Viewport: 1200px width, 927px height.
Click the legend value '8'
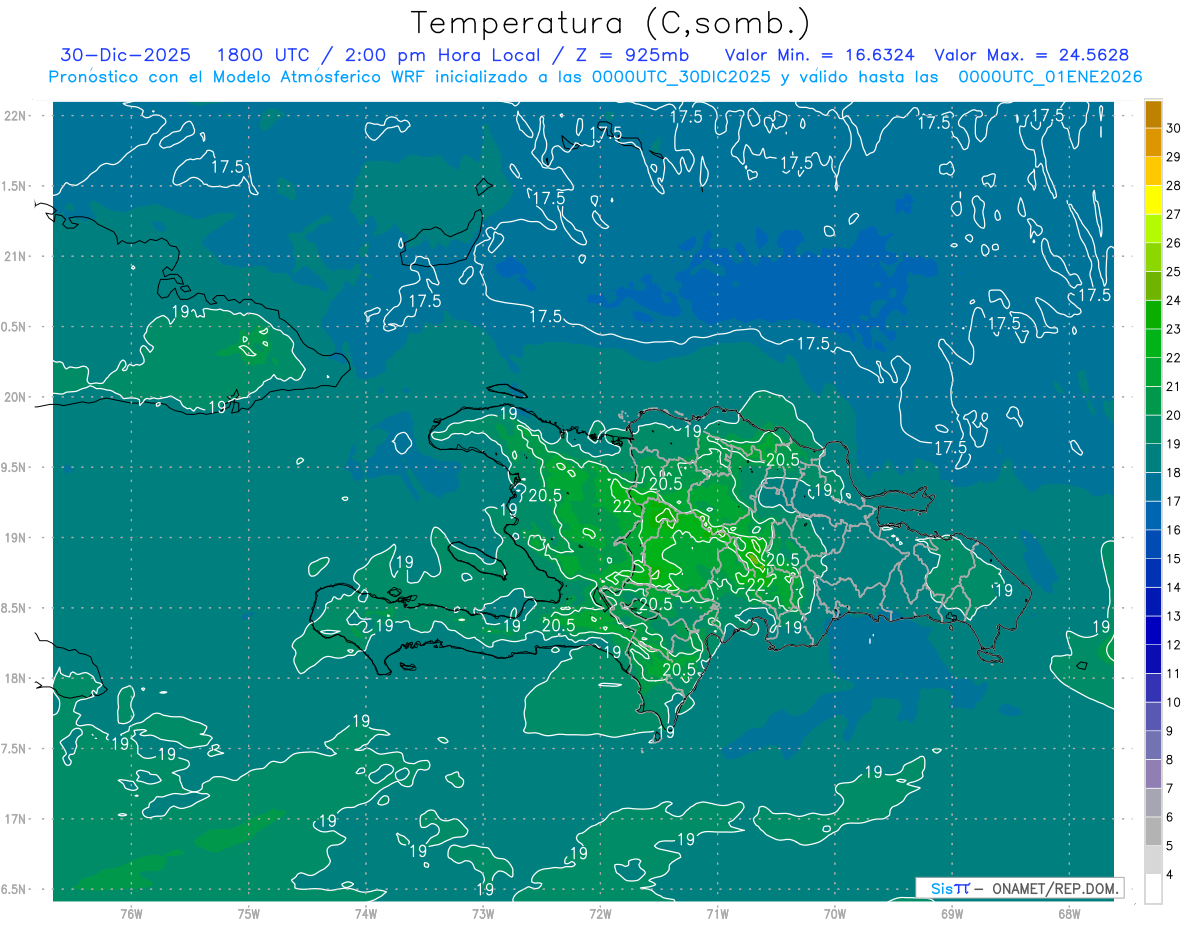point(1171,759)
